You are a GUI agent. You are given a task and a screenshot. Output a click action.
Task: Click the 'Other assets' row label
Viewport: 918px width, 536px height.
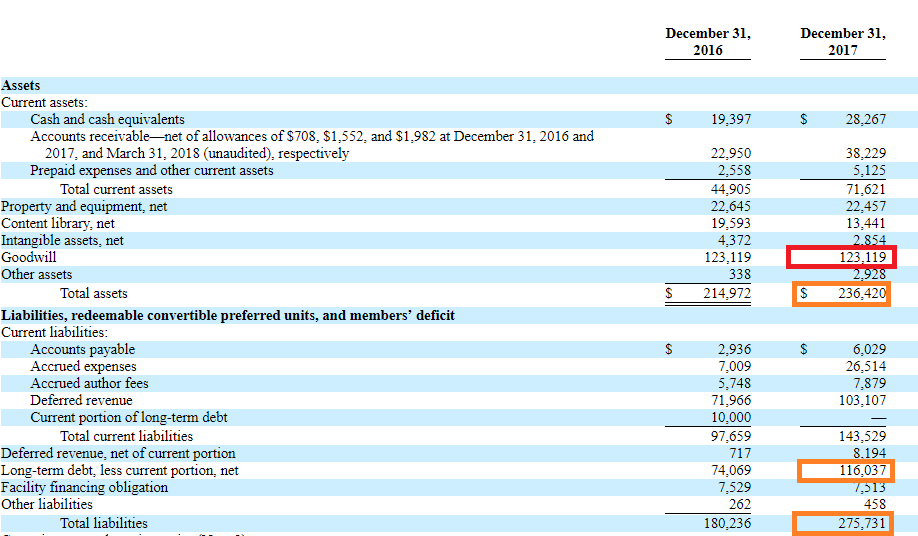[x=36, y=274]
